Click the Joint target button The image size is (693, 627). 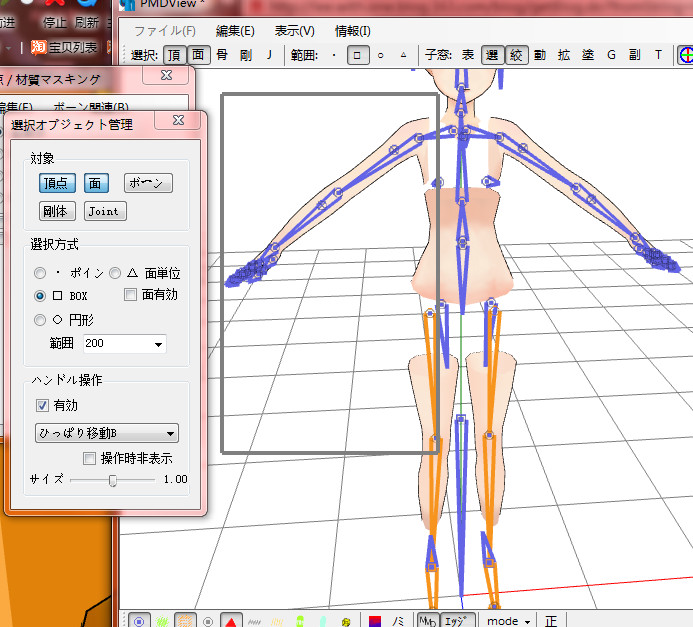click(105, 211)
